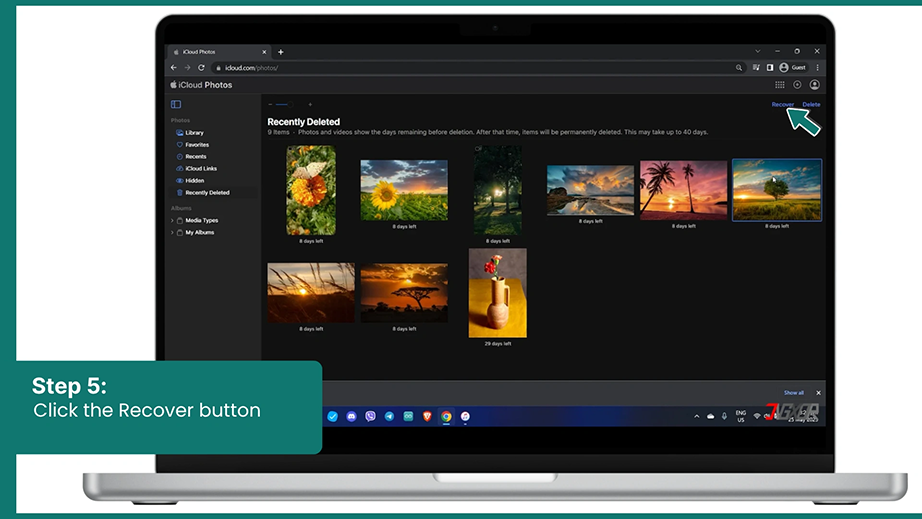
Task: Open a new browser tab
Action: pyautogui.click(x=281, y=52)
